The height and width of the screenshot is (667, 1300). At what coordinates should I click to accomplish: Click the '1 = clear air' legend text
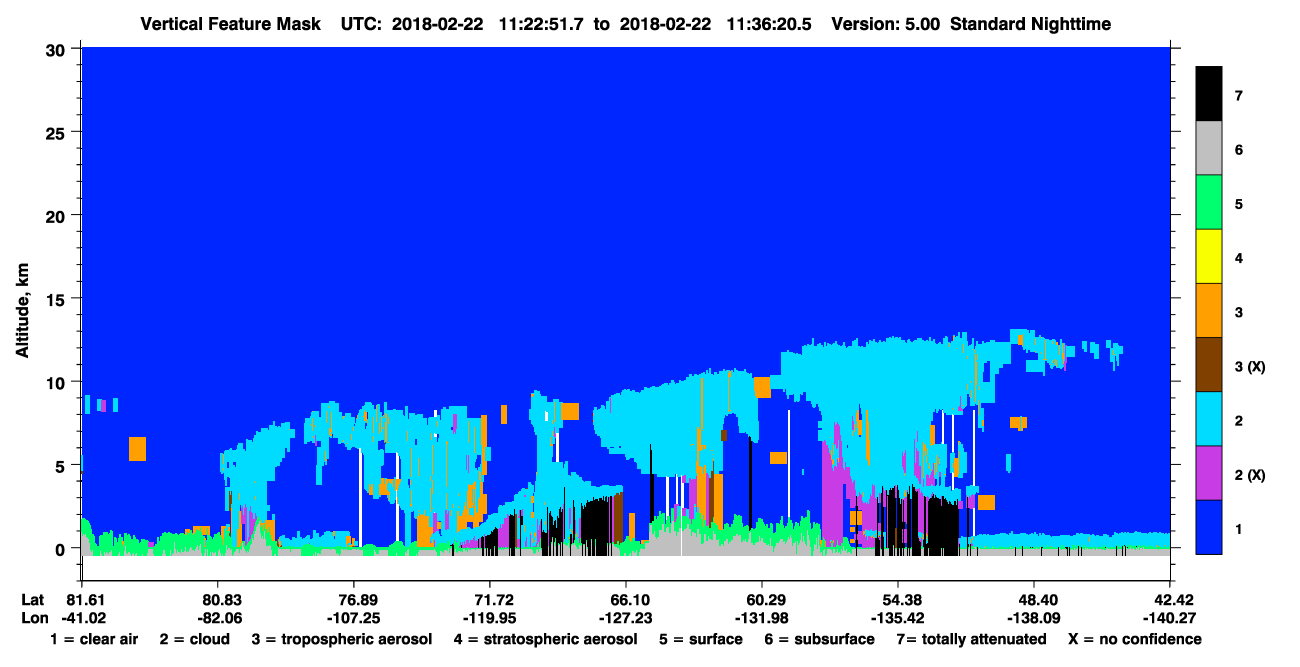click(94, 639)
